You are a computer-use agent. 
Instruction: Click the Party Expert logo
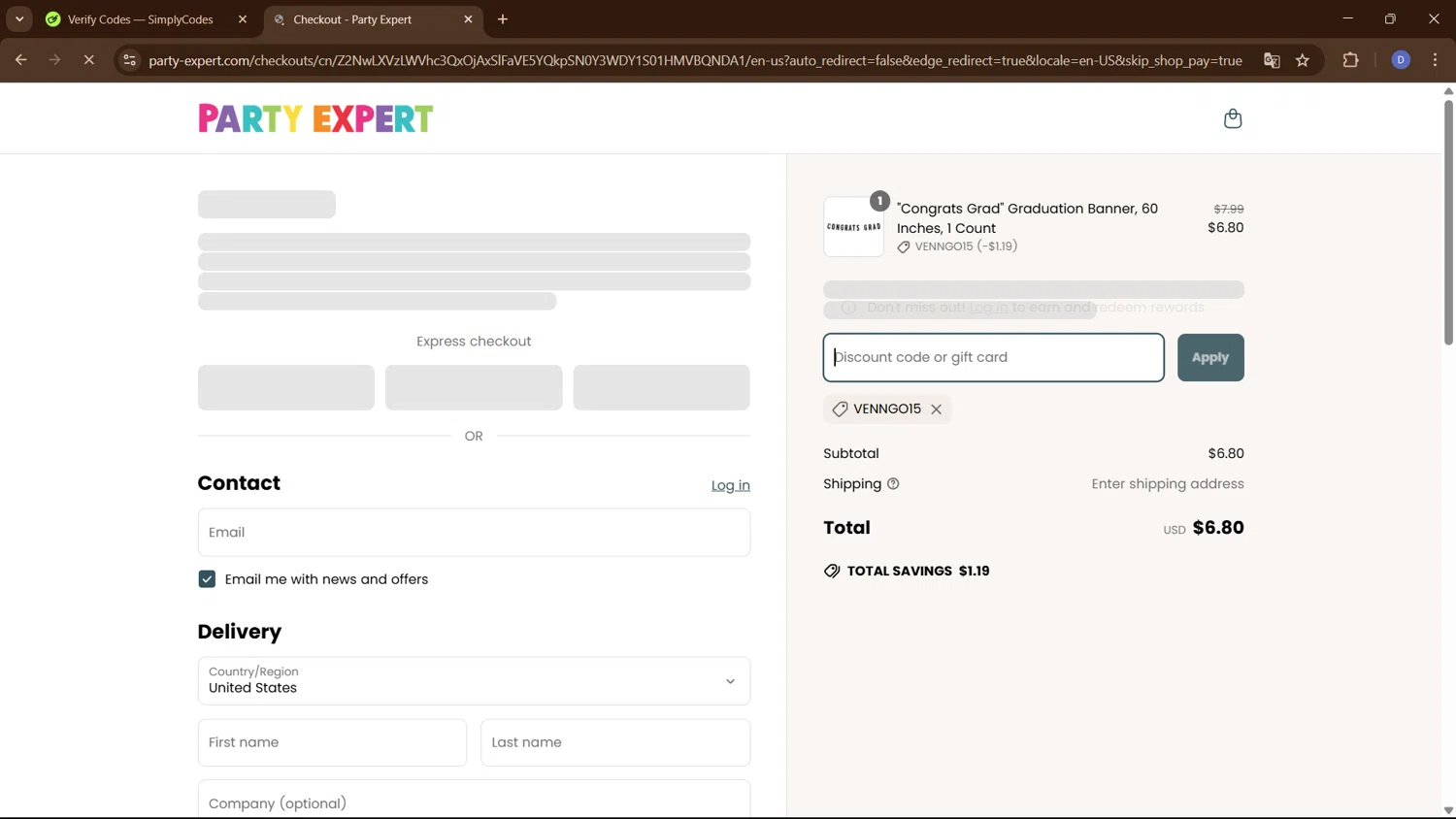[x=315, y=118]
